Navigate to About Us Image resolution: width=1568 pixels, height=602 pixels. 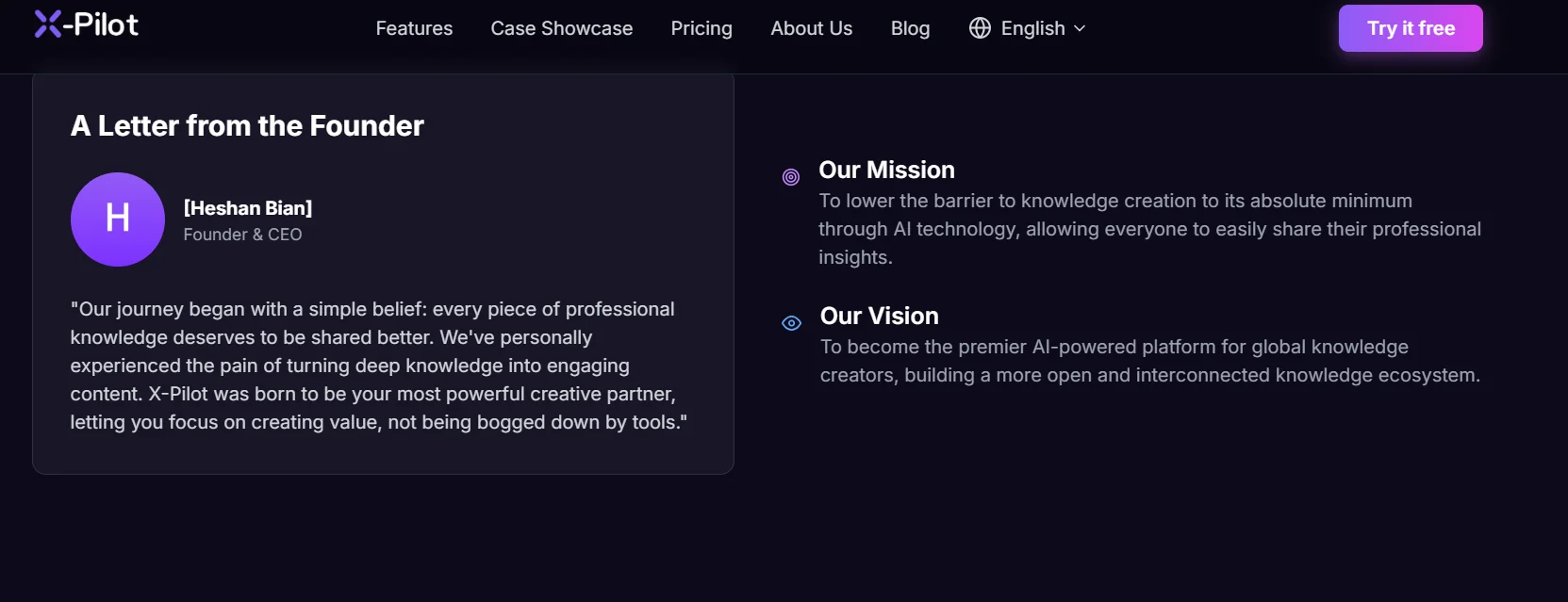(x=811, y=28)
